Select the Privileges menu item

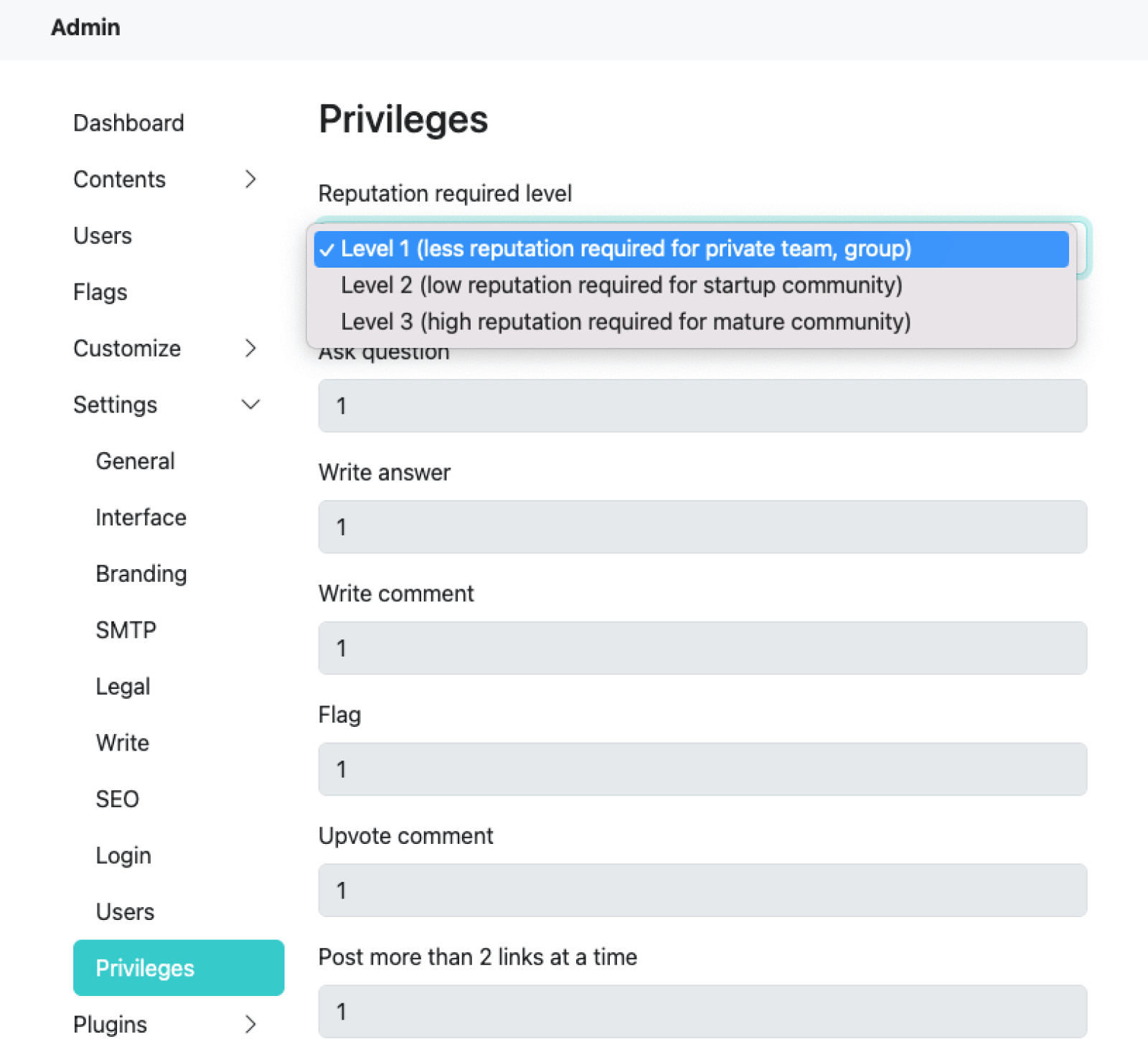click(x=143, y=968)
